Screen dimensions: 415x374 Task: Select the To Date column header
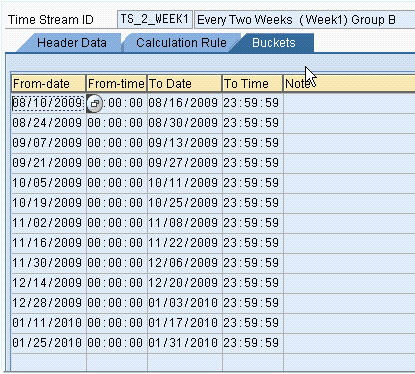[x=185, y=83]
